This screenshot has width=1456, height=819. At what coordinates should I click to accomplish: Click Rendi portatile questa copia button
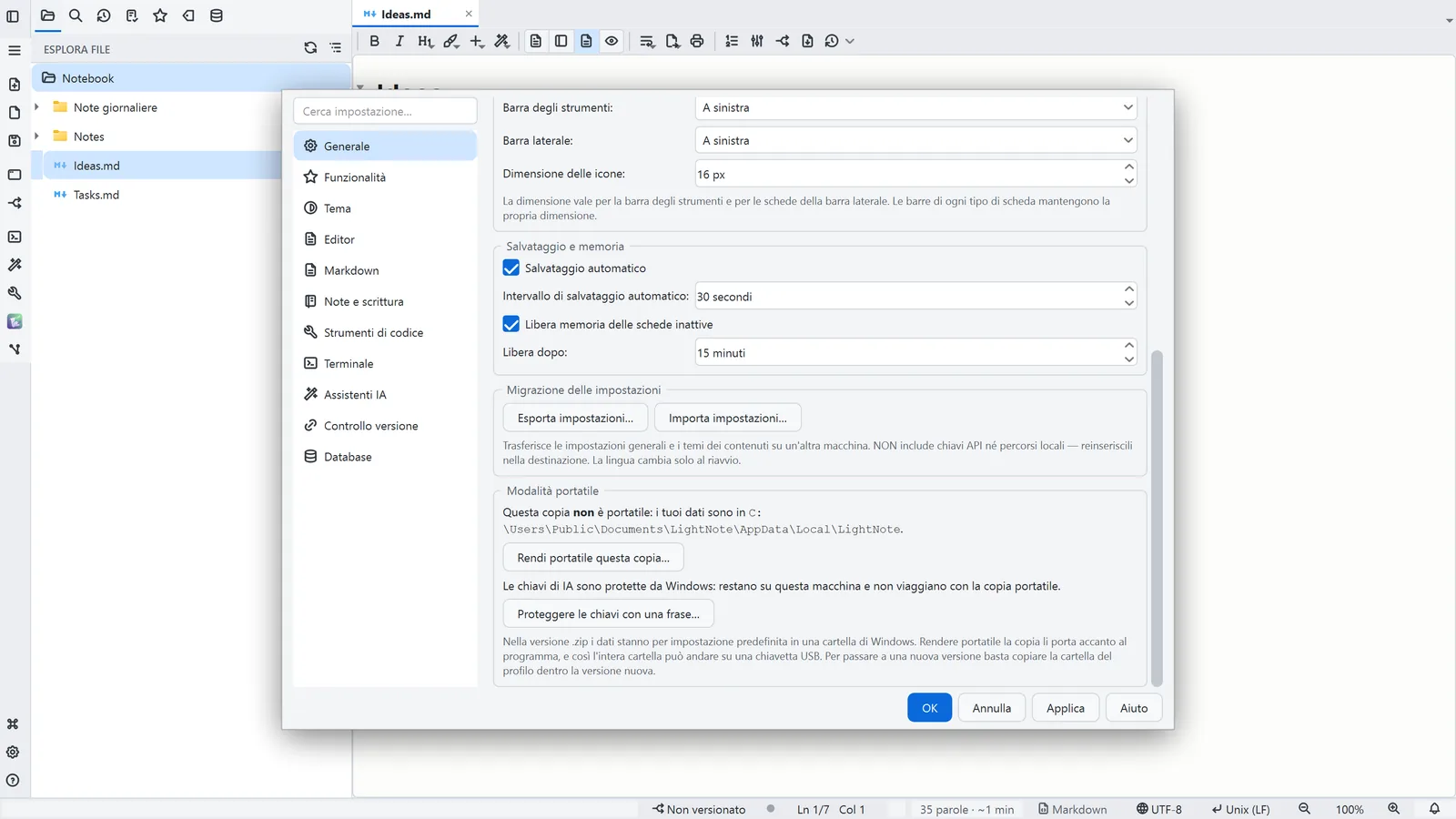pos(593,558)
